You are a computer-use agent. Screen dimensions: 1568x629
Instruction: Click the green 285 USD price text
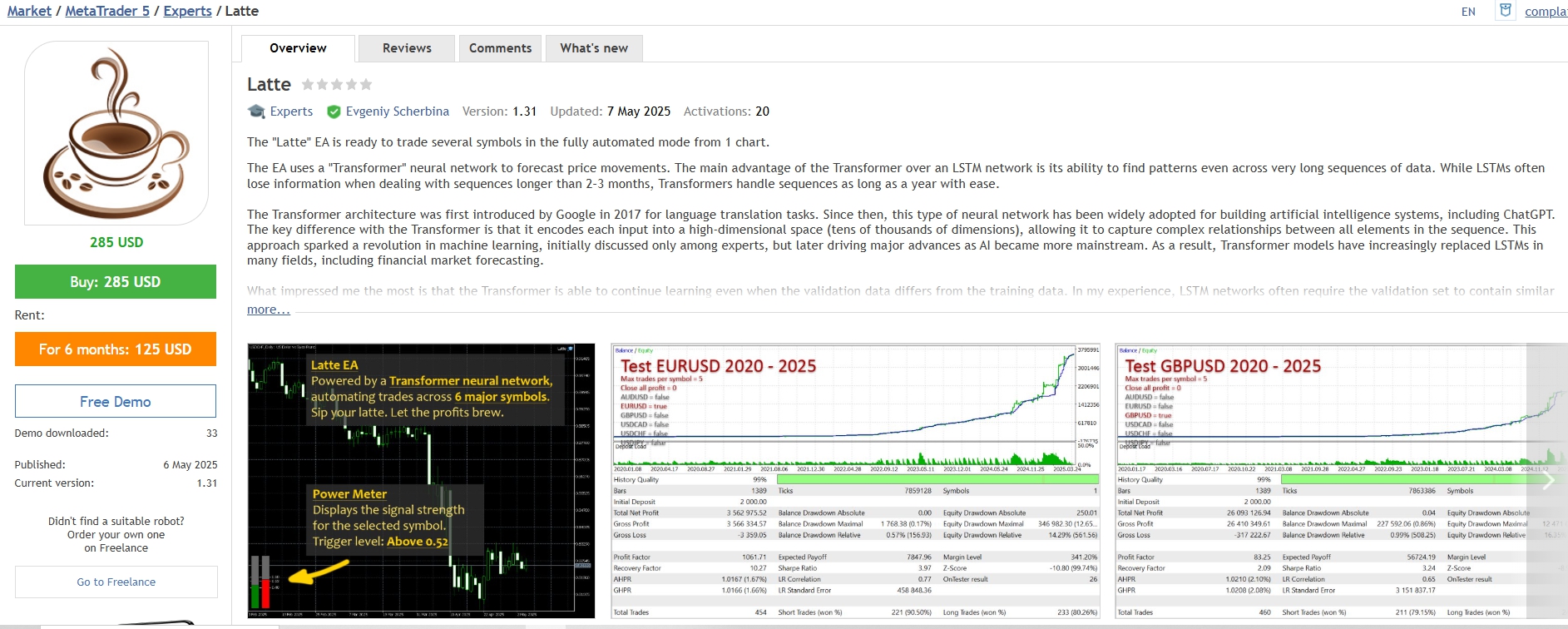pyautogui.click(x=116, y=242)
